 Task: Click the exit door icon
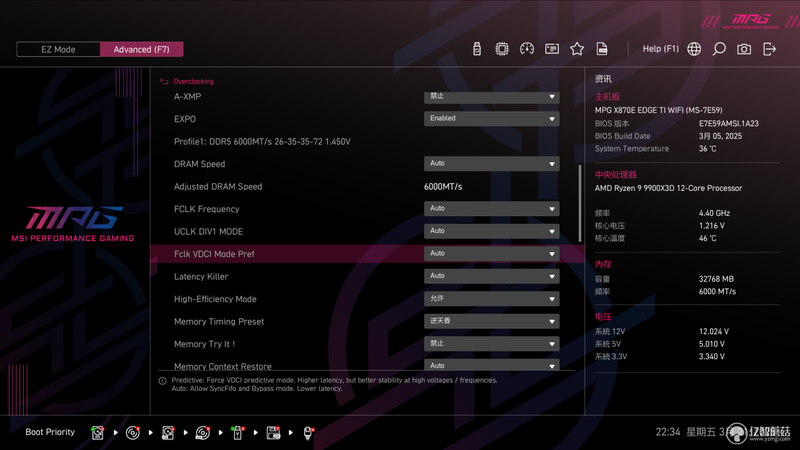769,49
